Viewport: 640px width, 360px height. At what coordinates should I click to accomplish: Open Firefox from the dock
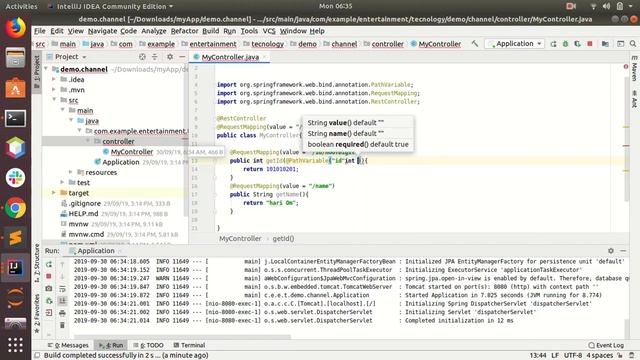[x=16, y=28]
